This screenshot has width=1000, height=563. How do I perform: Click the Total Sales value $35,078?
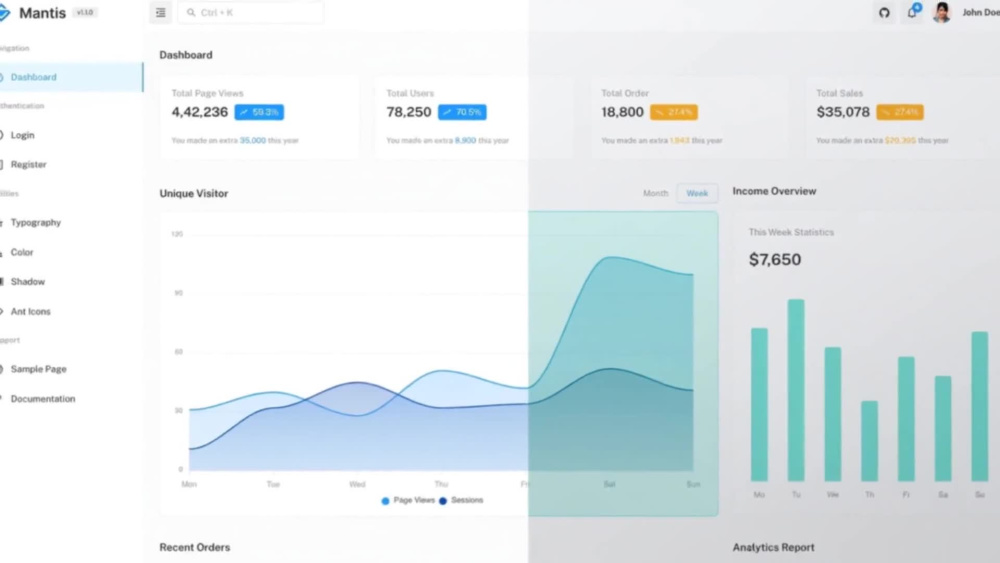pyautogui.click(x=843, y=112)
